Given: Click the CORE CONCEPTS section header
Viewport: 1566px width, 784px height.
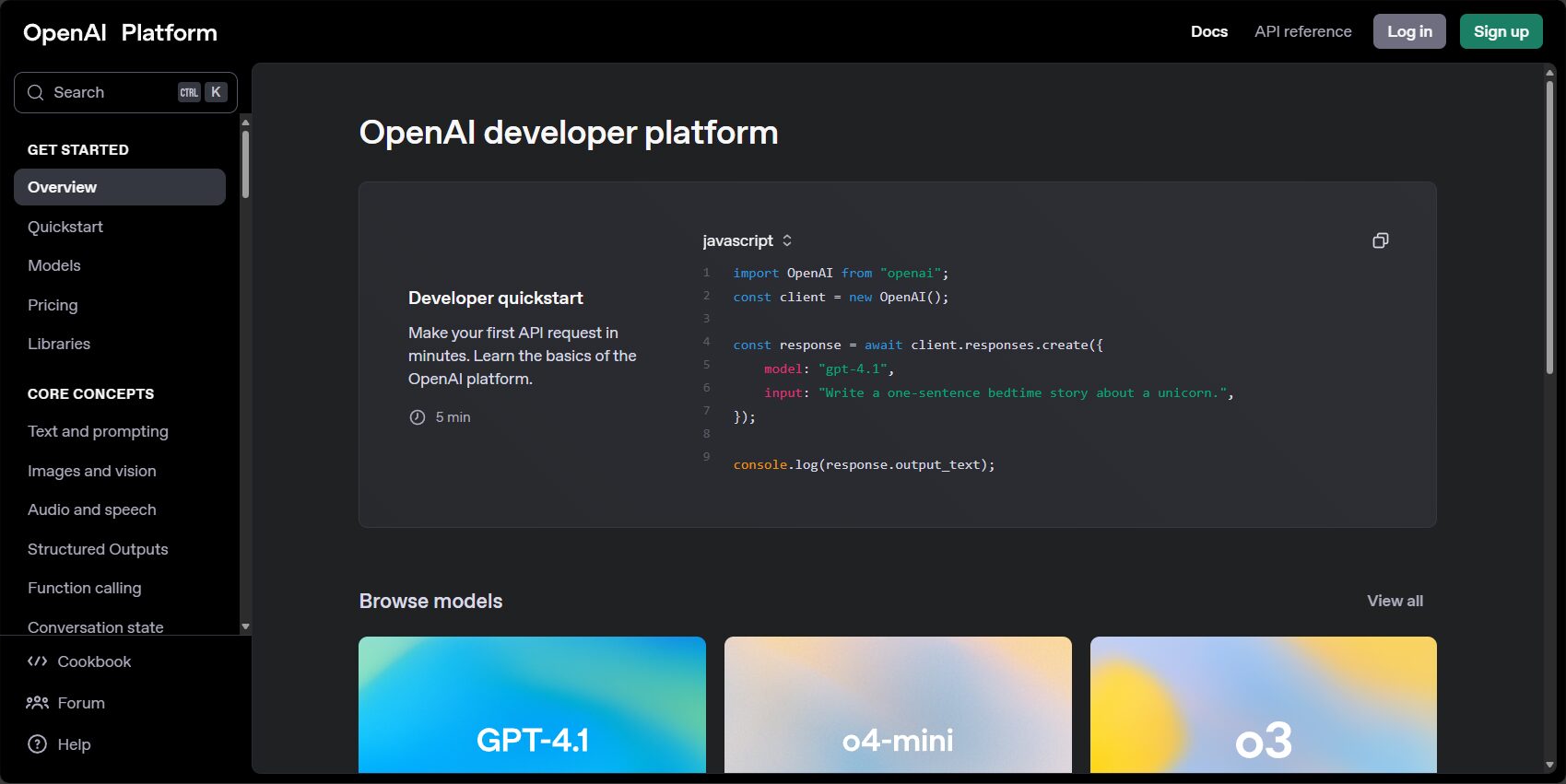Looking at the screenshot, I should [90, 393].
